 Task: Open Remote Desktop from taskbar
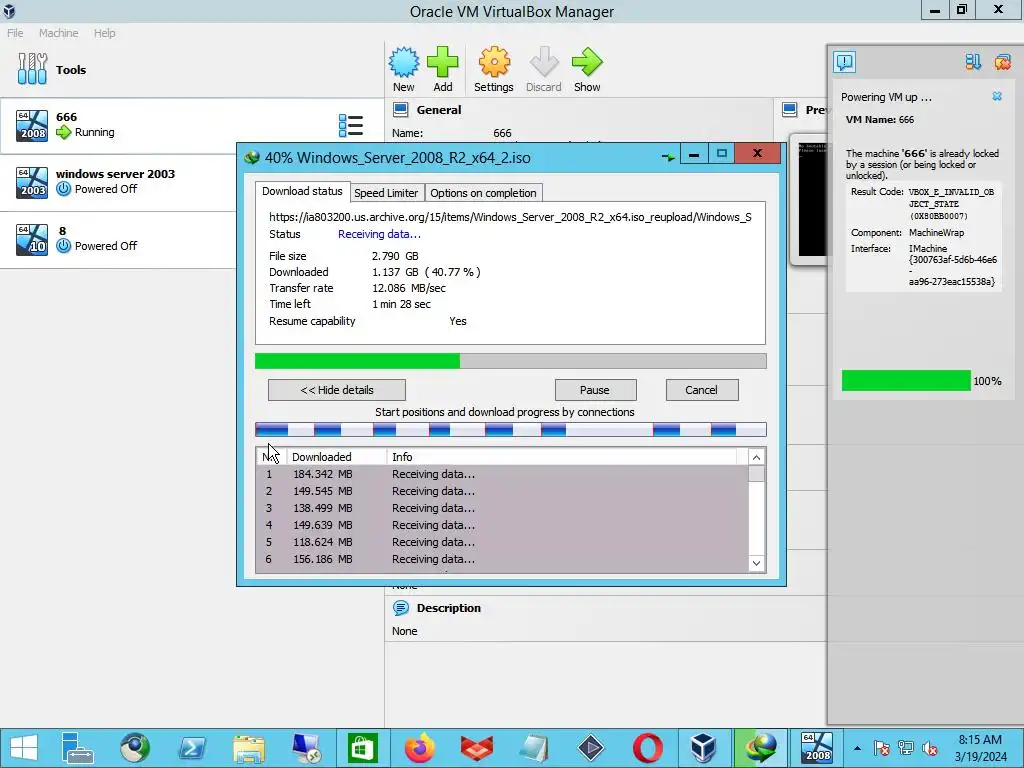click(x=306, y=748)
